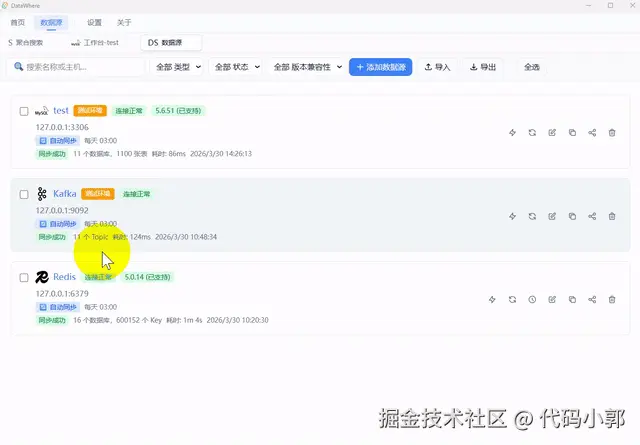Viewport: 640px width, 445px height.
Task: Open the Redis datasource name link
Action: pyautogui.click(x=64, y=277)
